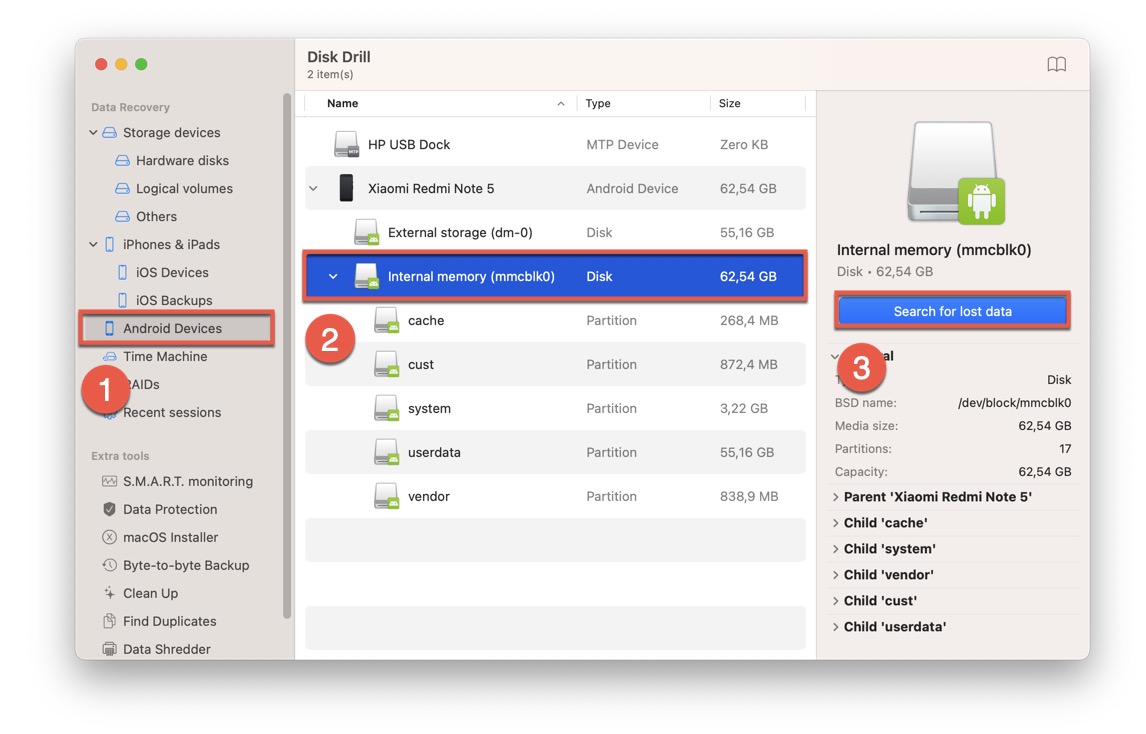Open Time Machine from its sidebar icon
1146x734 pixels.
pyautogui.click(x=109, y=356)
